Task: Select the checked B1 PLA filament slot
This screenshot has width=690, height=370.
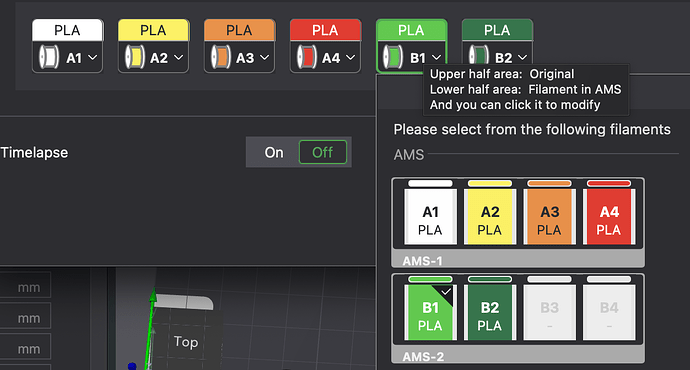Action: coord(430,312)
